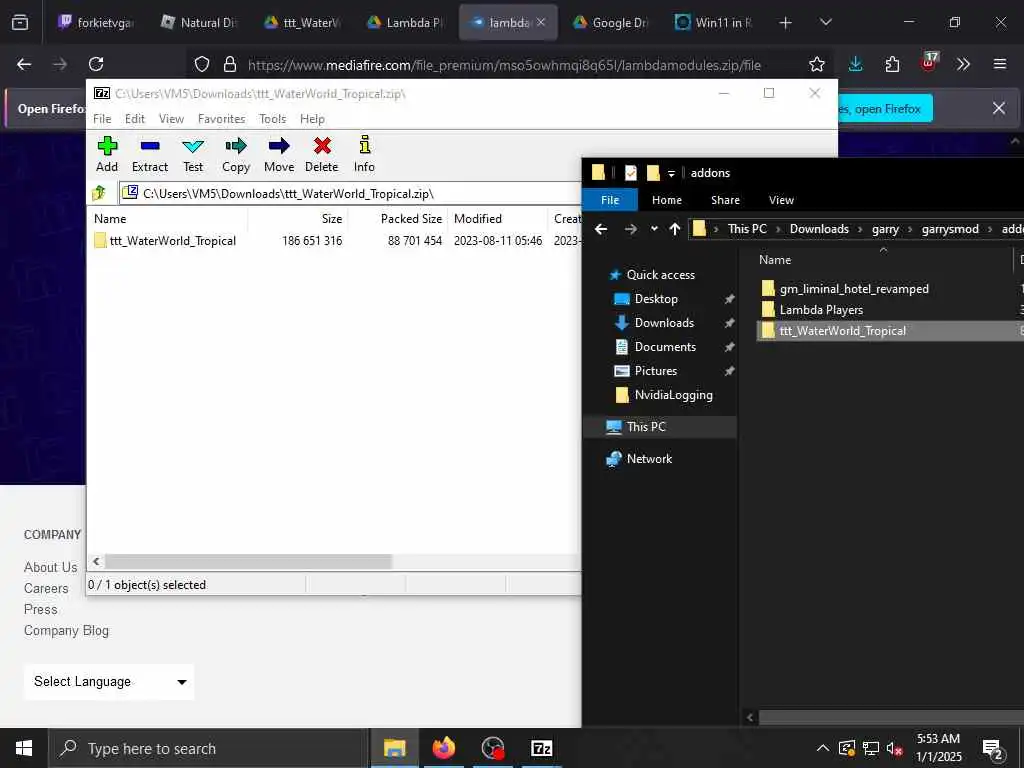Image resolution: width=1024 pixels, height=768 pixels.
Task: Open the Edit menu in 7-Zip
Action: tap(135, 119)
